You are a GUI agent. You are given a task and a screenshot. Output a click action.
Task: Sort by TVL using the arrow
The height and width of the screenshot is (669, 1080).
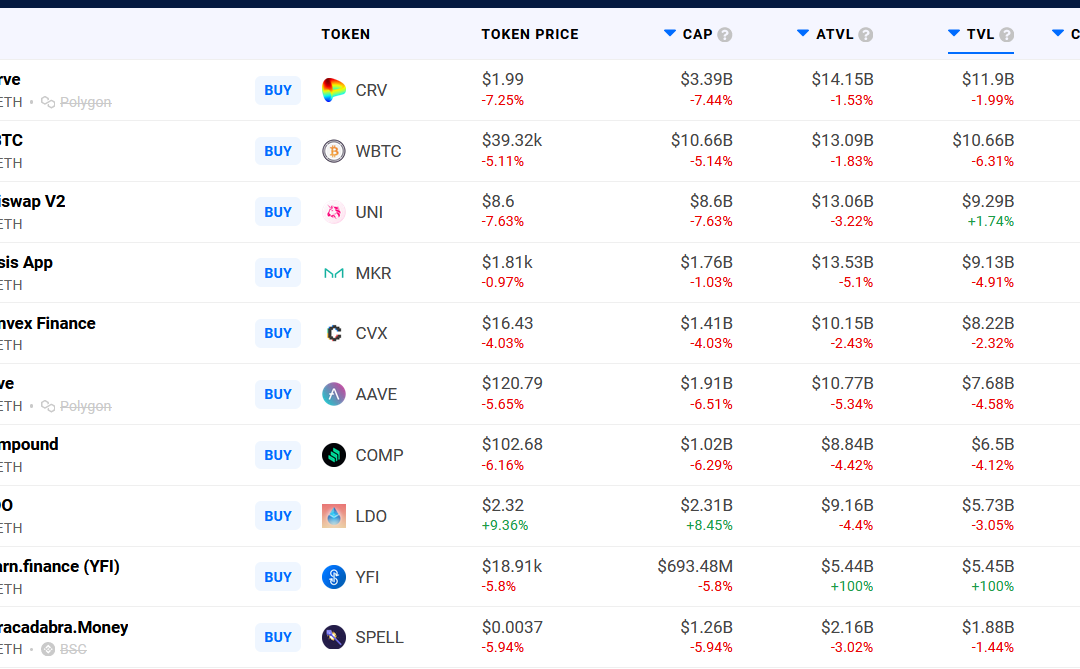point(954,33)
